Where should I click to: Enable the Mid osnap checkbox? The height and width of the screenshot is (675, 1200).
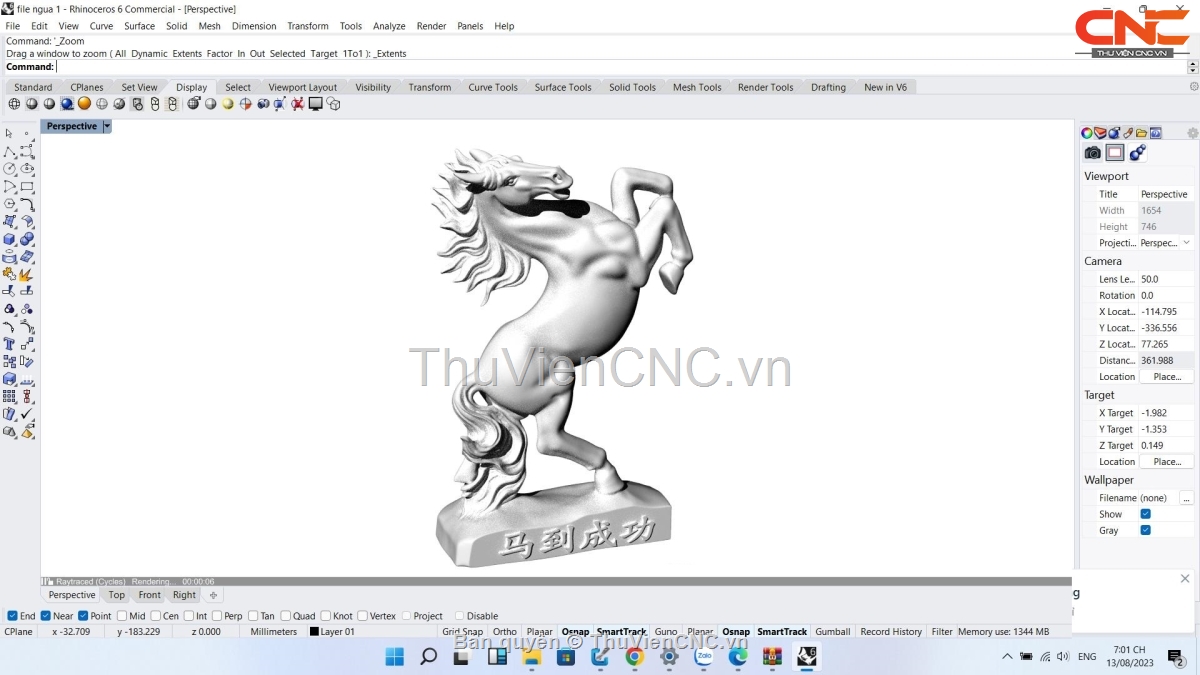click(122, 616)
